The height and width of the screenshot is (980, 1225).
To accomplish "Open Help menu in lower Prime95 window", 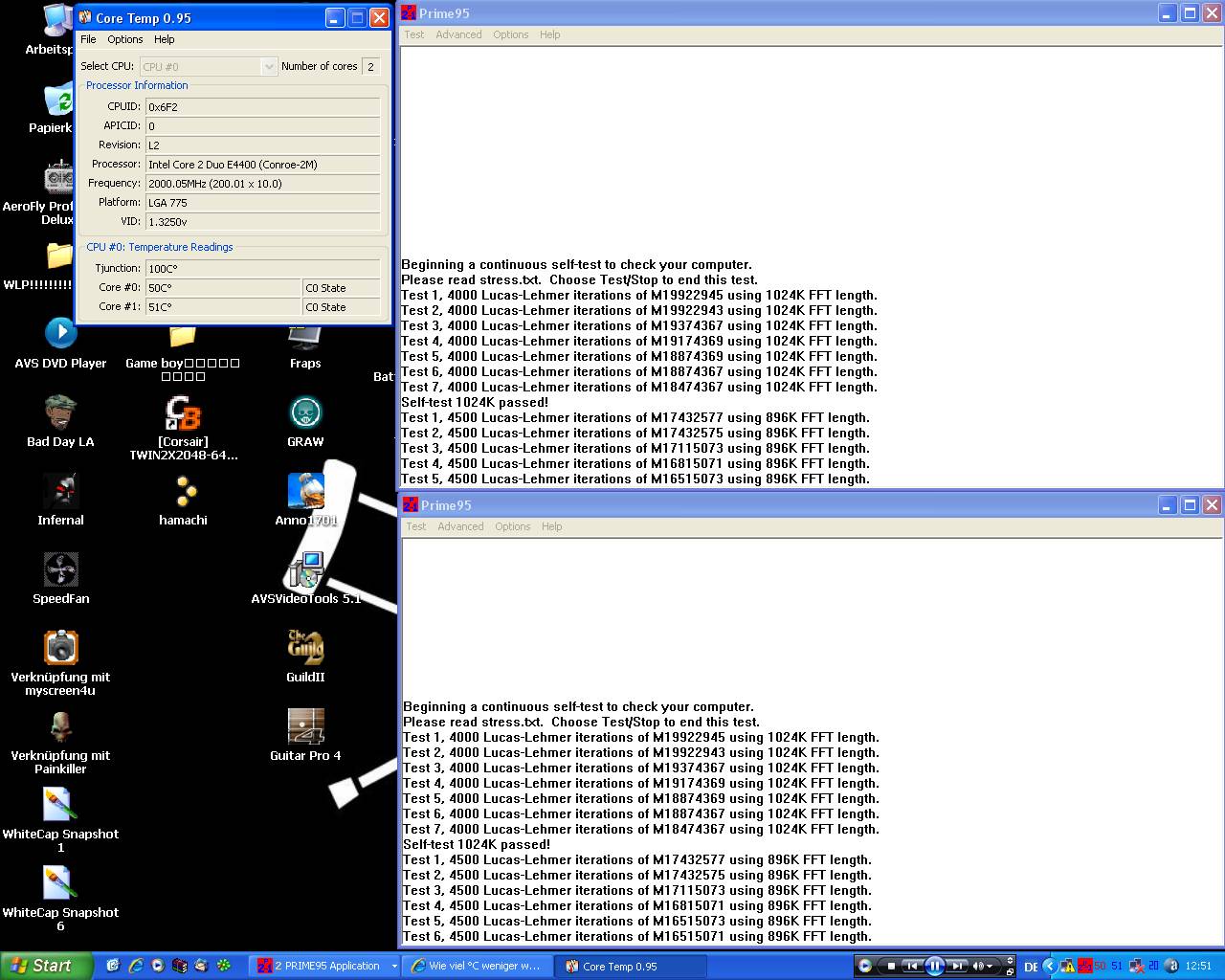I will pyautogui.click(x=551, y=526).
